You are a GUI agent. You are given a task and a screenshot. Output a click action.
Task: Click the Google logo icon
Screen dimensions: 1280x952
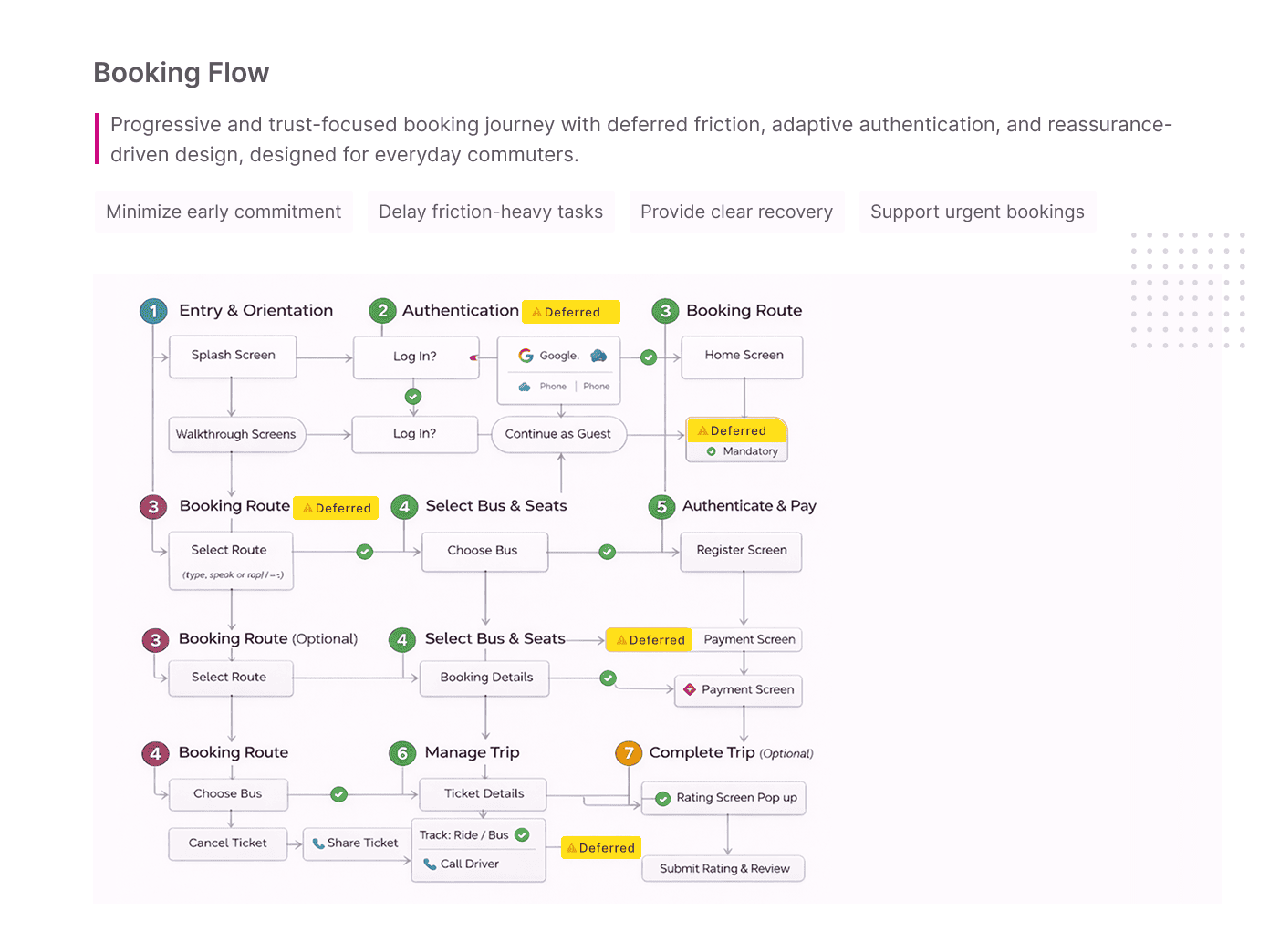coord(526,356)
